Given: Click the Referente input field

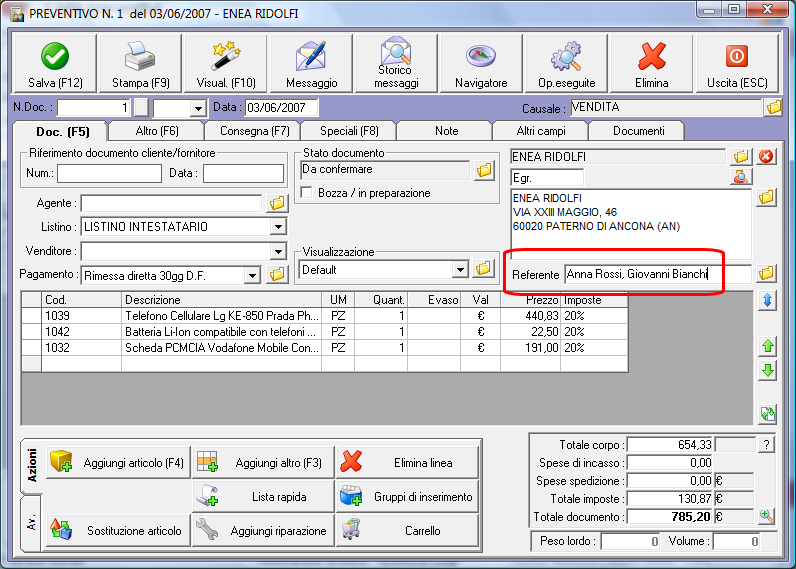Looking at the screenshot, I should (657, 274).
